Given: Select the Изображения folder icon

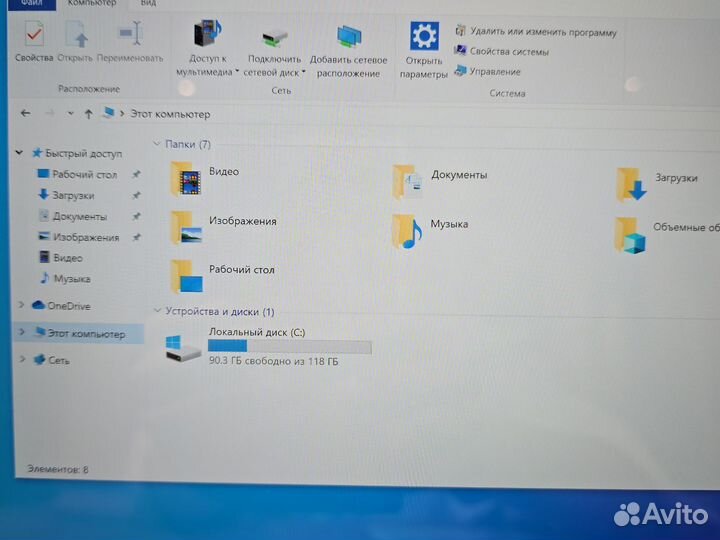Looking at the screenshot, I should (x=186, y=228).
